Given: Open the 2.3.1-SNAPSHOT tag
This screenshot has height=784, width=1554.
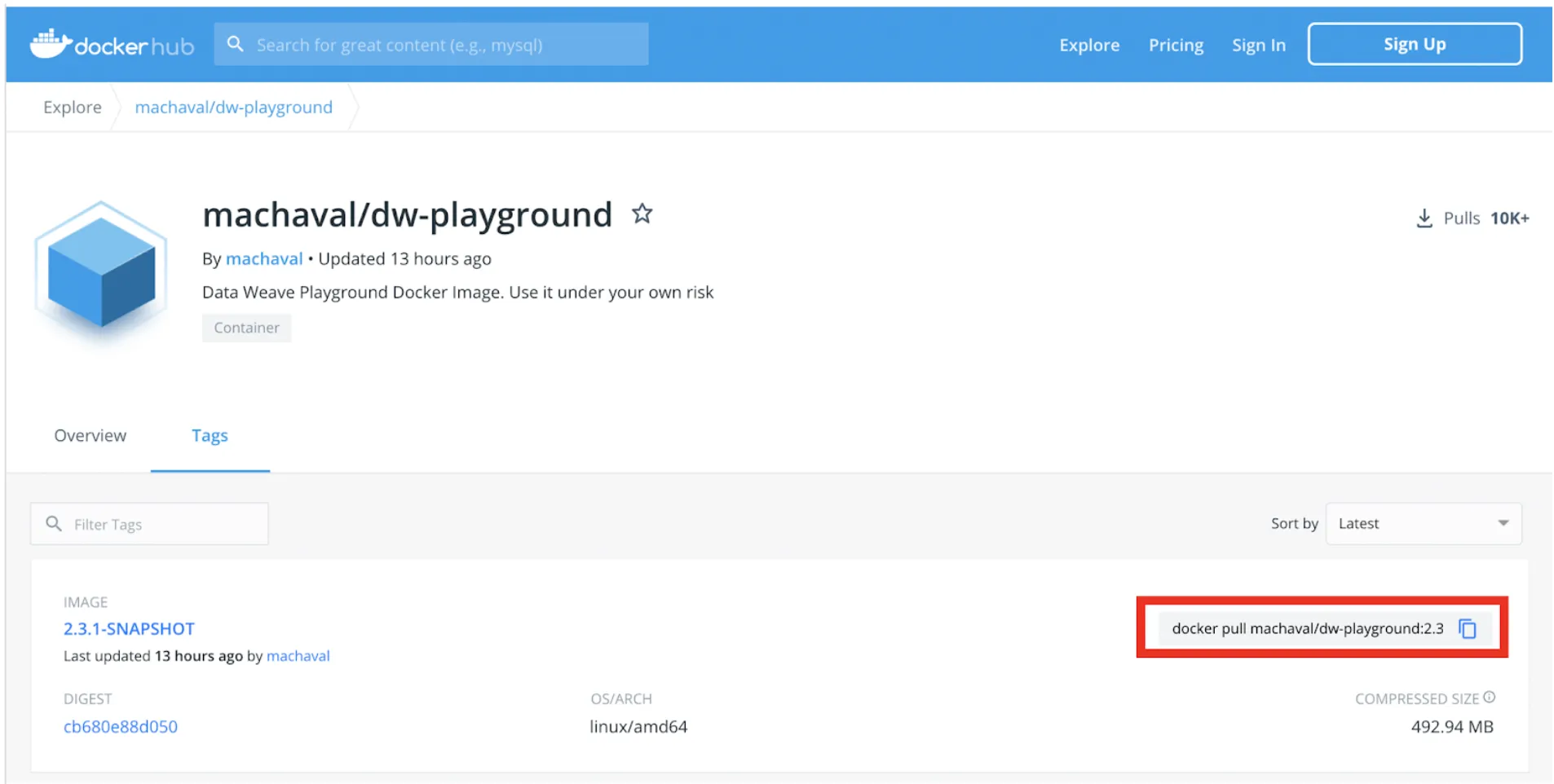Looking at the screenshot, I should coord(129,628).
